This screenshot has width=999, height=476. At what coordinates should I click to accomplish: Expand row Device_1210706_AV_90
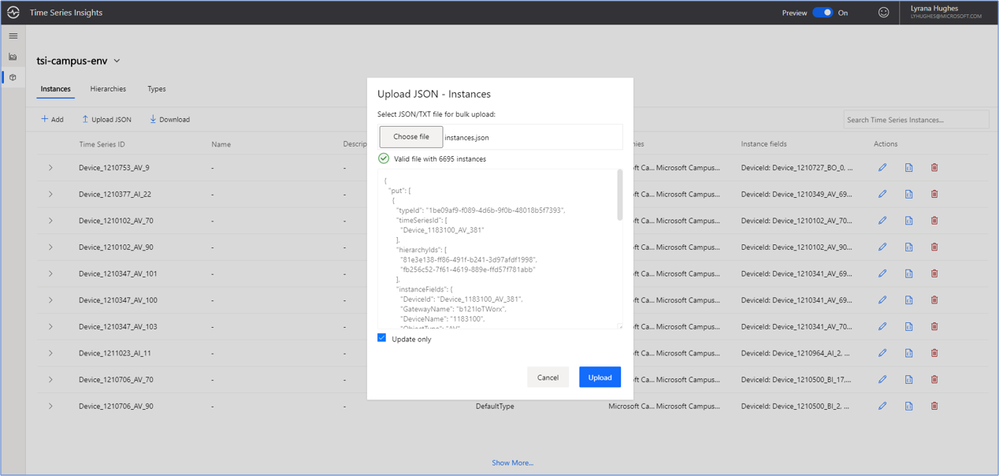pos(50,405)
